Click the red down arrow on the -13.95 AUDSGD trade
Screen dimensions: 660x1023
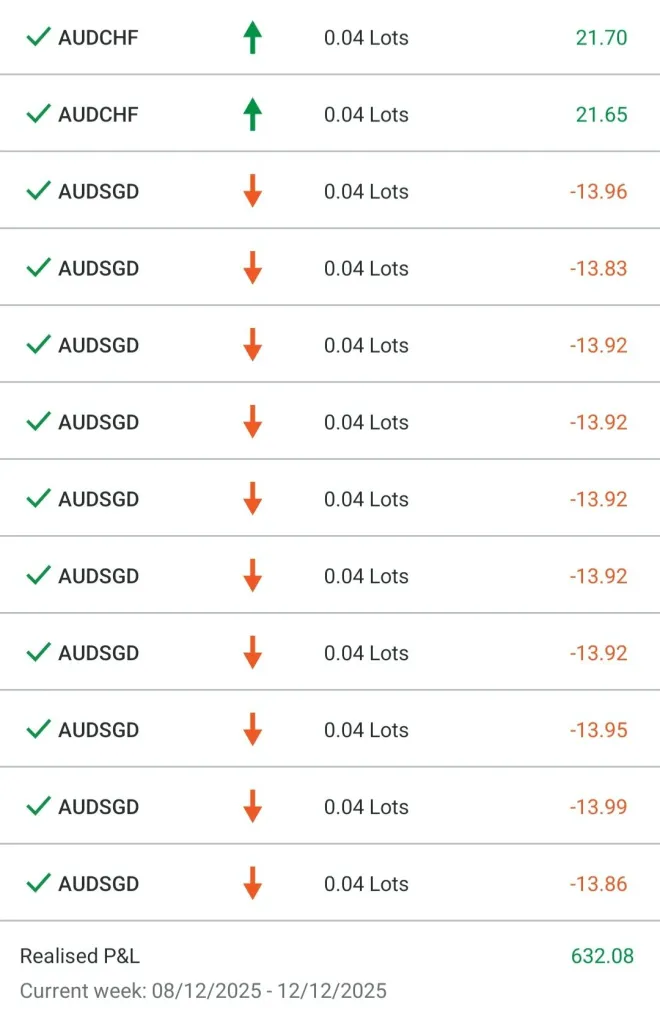click(252, 730)
